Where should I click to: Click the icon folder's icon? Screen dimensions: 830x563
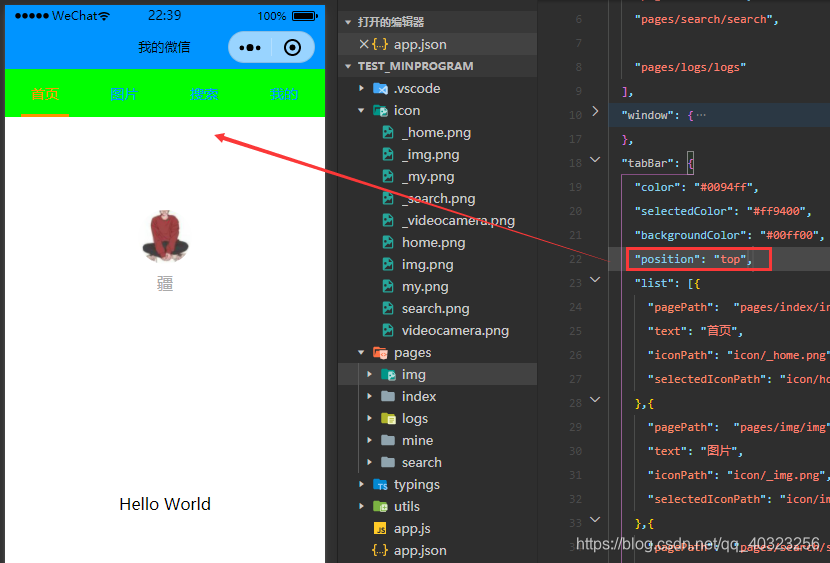tap(380, 111)
